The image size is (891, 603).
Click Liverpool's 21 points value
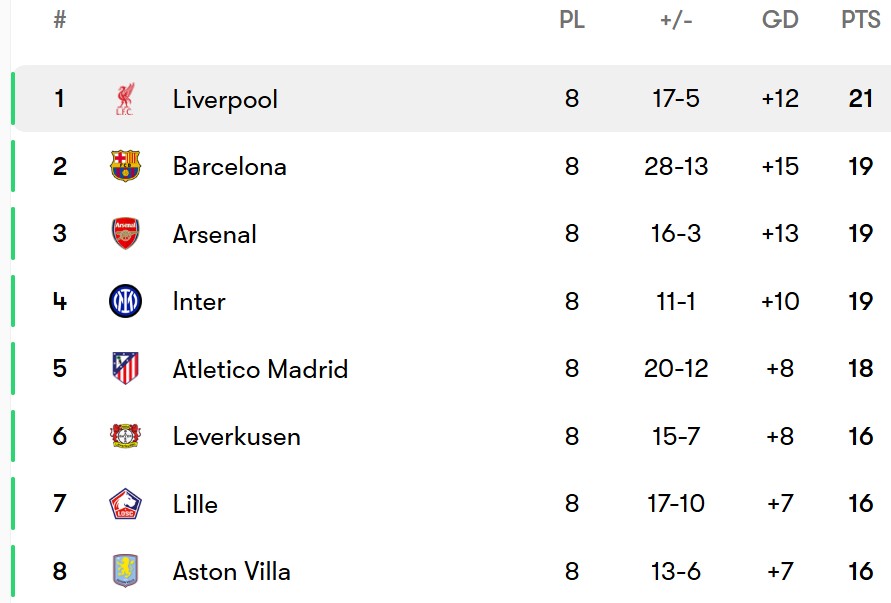coord(860,98)
